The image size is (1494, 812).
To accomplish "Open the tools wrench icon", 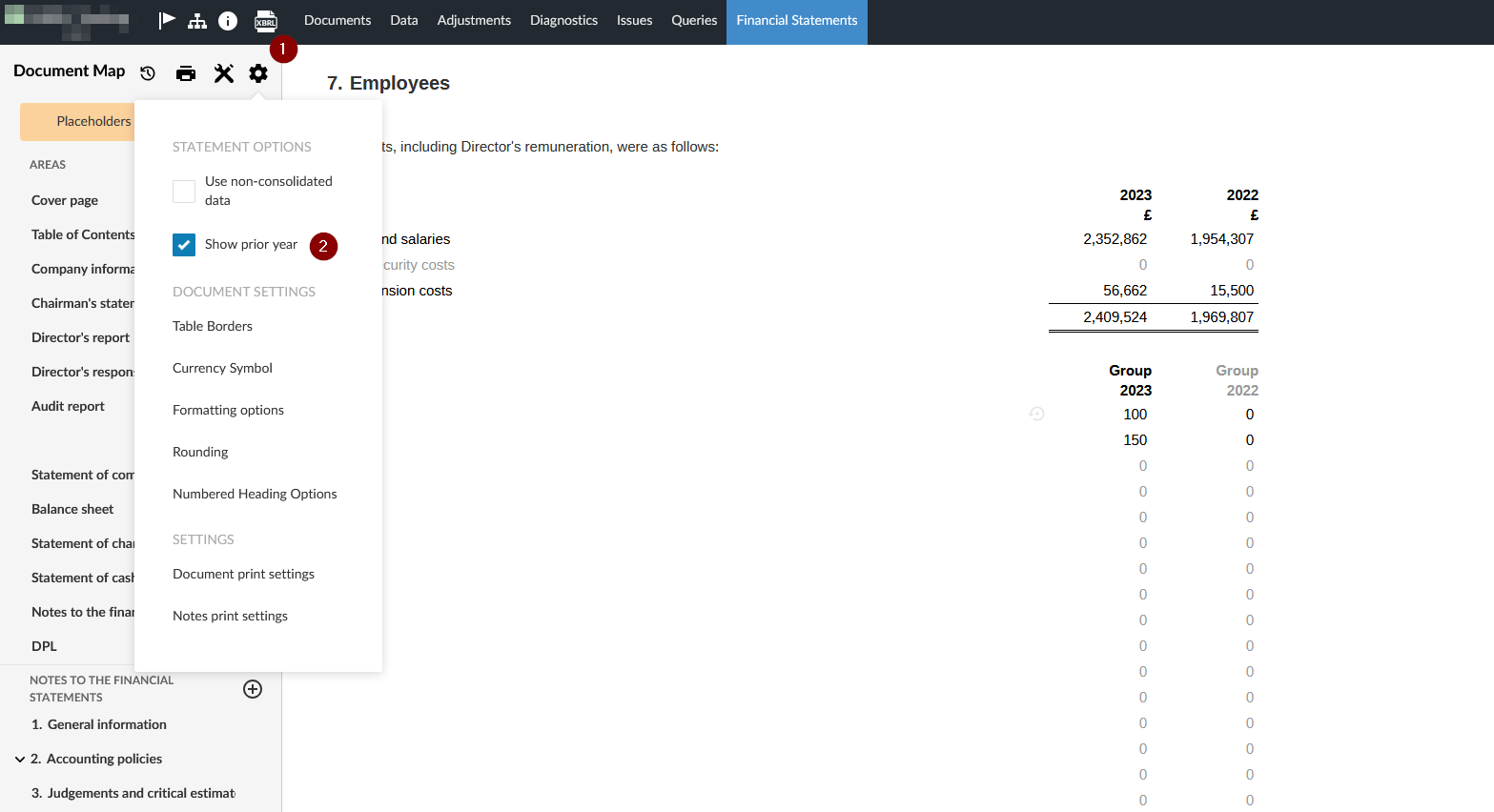I will pyautogui.click(x=224, y=73).
